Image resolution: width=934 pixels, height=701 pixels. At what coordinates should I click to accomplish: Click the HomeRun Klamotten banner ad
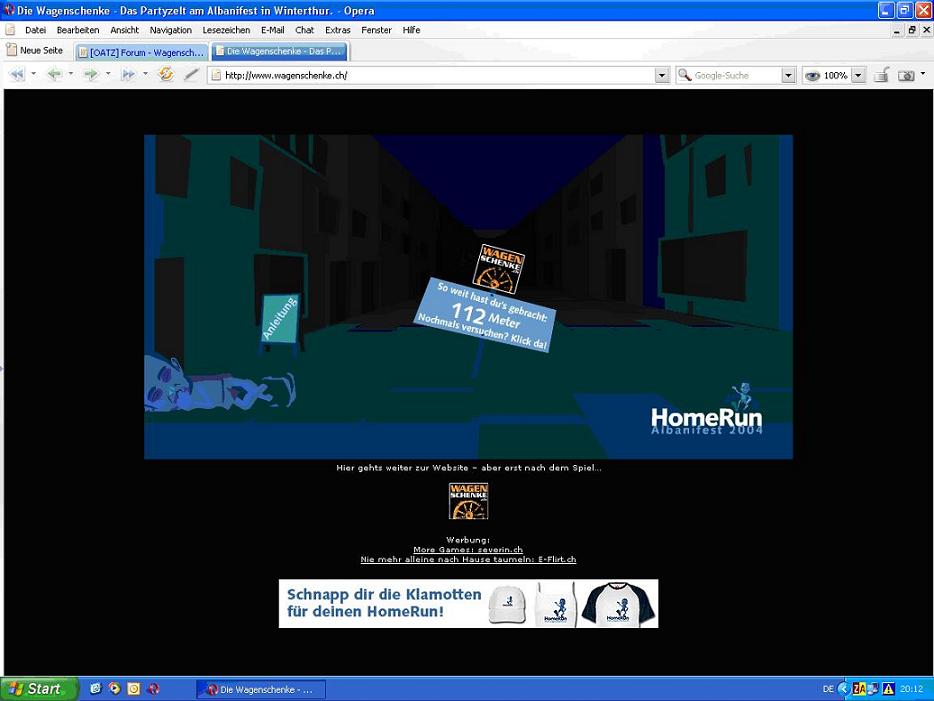468,604
